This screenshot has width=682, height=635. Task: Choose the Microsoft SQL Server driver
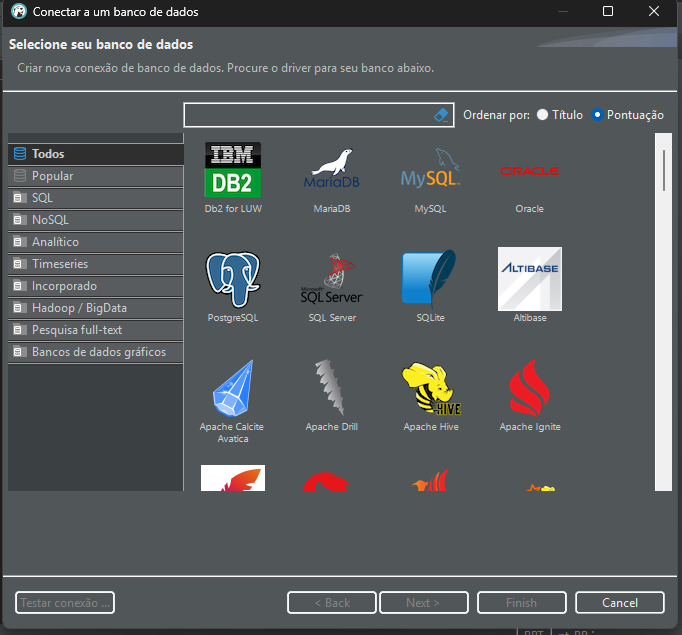pyautogui.click(x=332, y=286)
